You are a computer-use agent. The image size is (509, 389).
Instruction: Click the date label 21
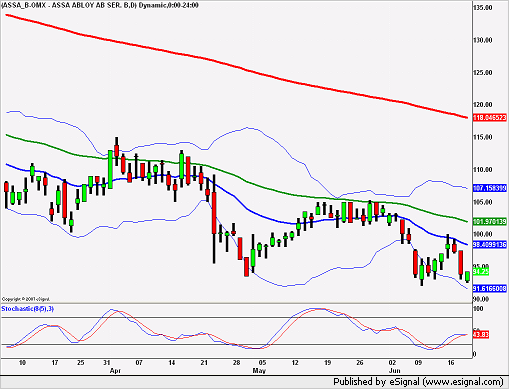click(204, 363)
